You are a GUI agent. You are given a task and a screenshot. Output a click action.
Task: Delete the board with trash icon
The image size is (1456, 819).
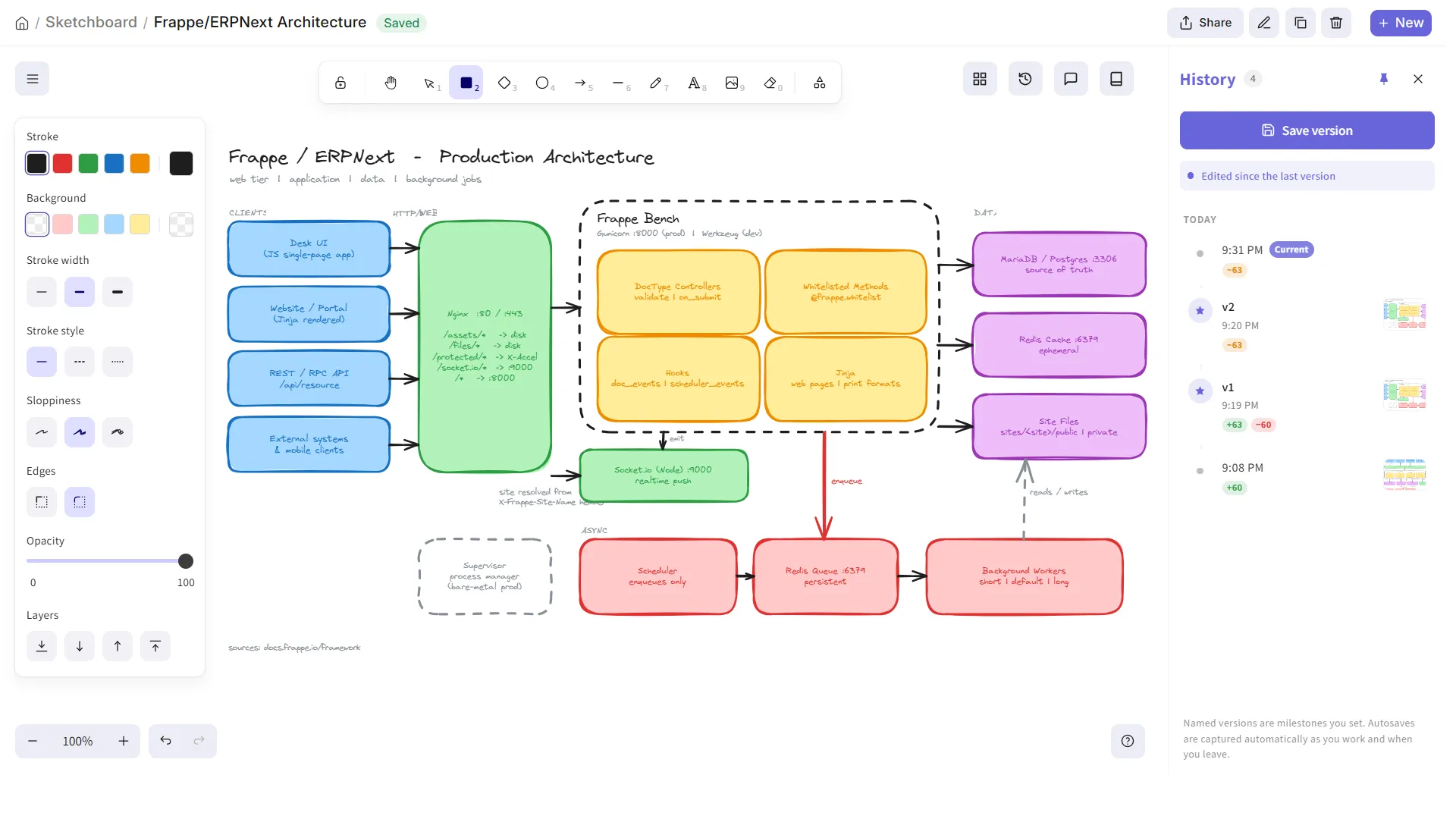tap(1336, 23)
